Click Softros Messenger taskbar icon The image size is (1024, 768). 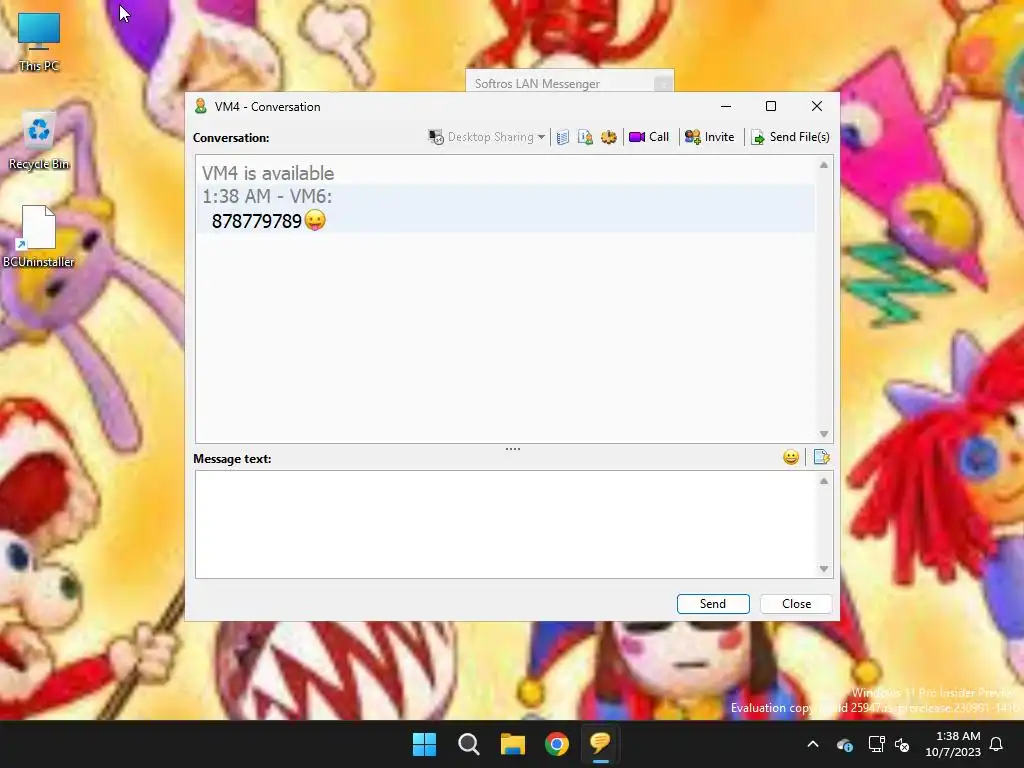point(601,744)
